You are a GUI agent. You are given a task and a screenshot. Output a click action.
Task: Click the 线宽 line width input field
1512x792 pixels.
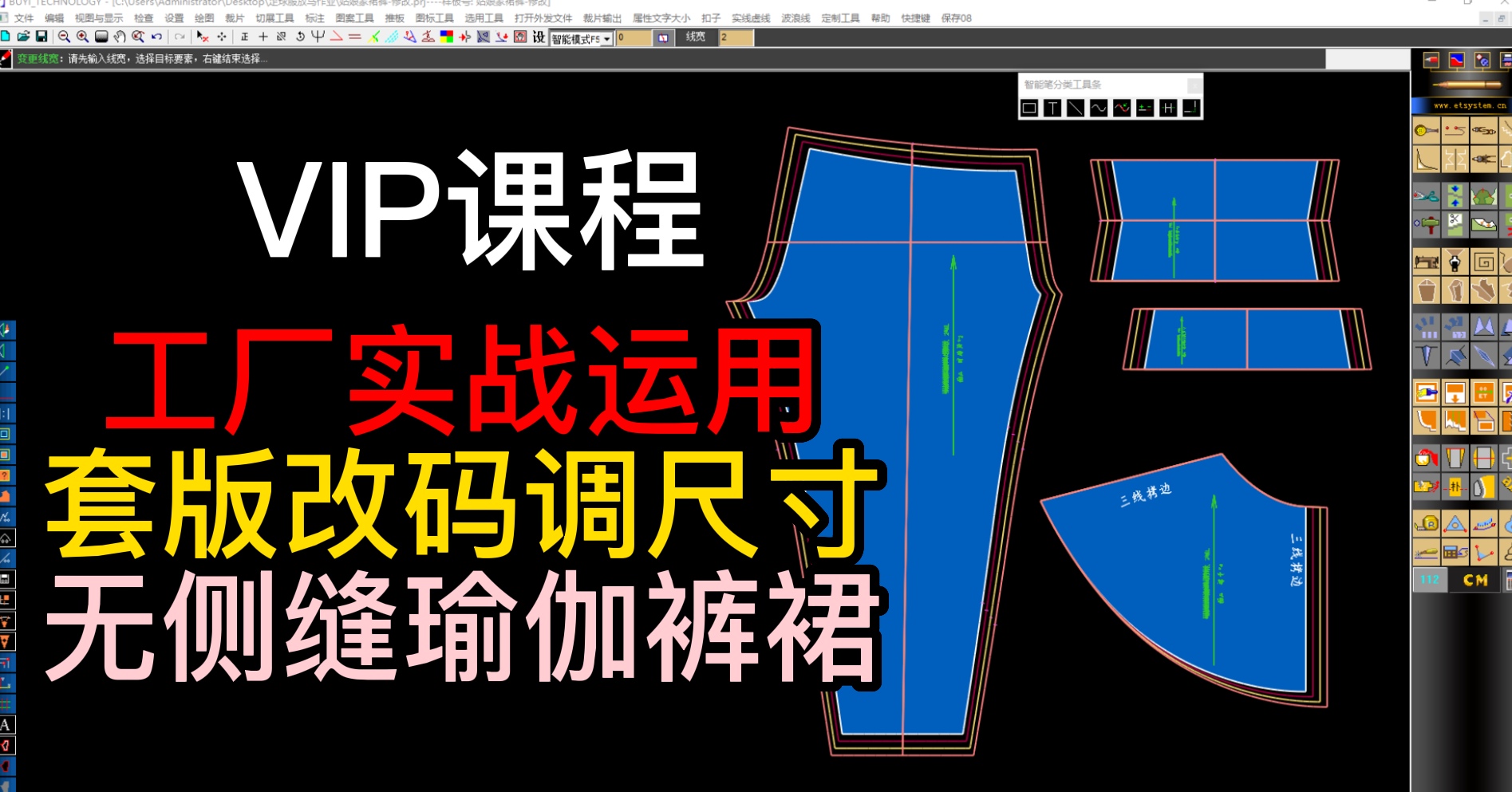coord(736,37)
